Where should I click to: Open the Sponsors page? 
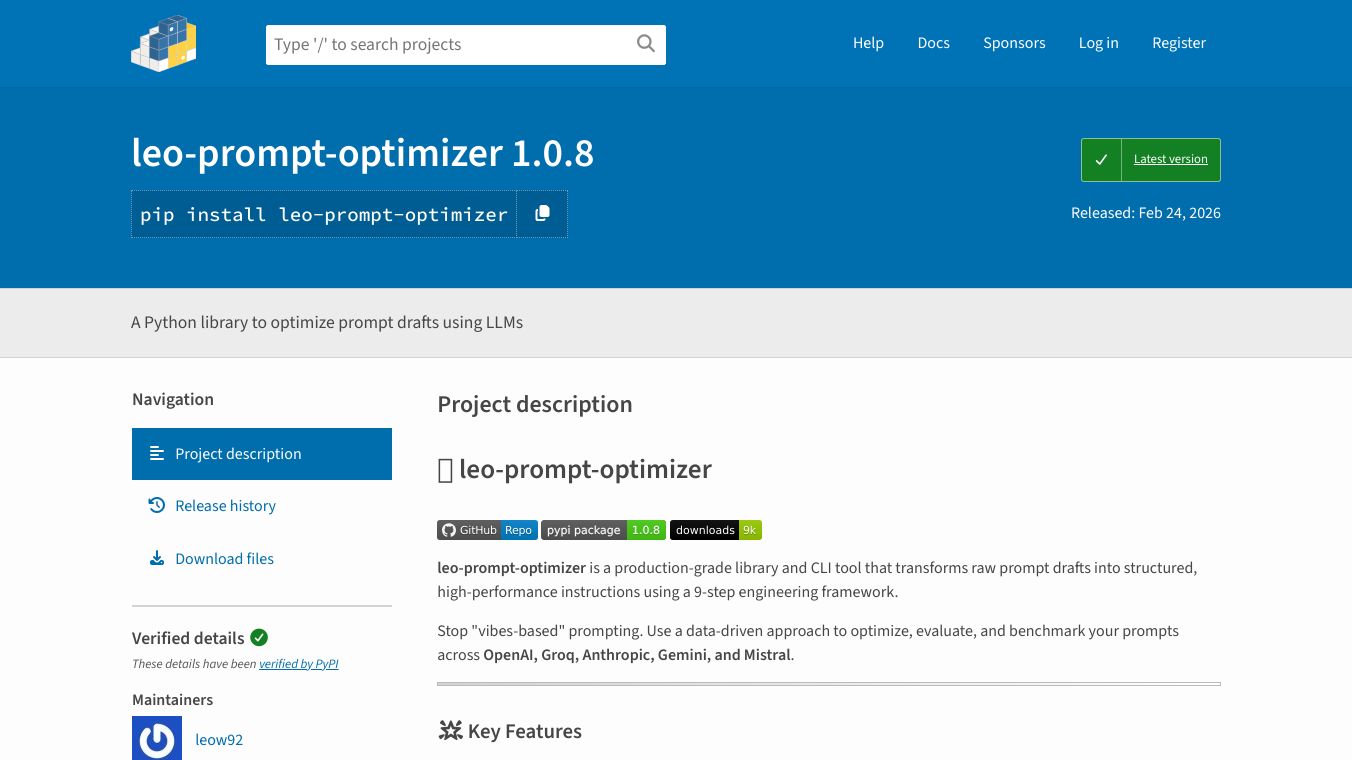point(1014,43)
